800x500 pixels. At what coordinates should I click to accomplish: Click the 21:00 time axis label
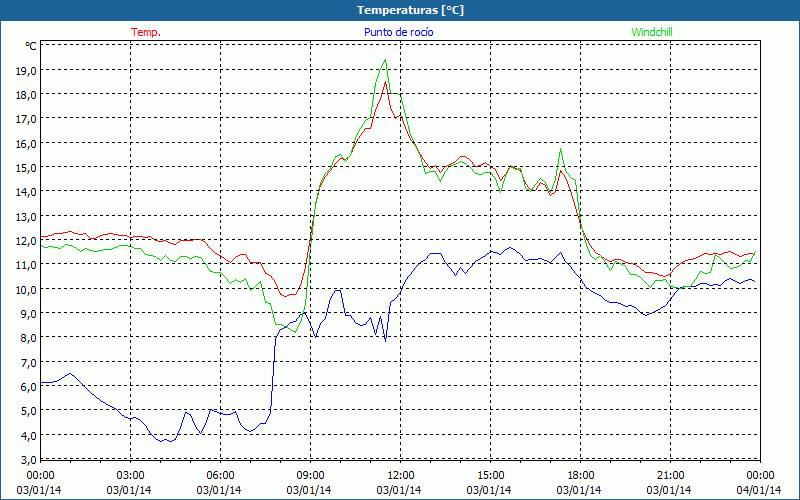670,476
